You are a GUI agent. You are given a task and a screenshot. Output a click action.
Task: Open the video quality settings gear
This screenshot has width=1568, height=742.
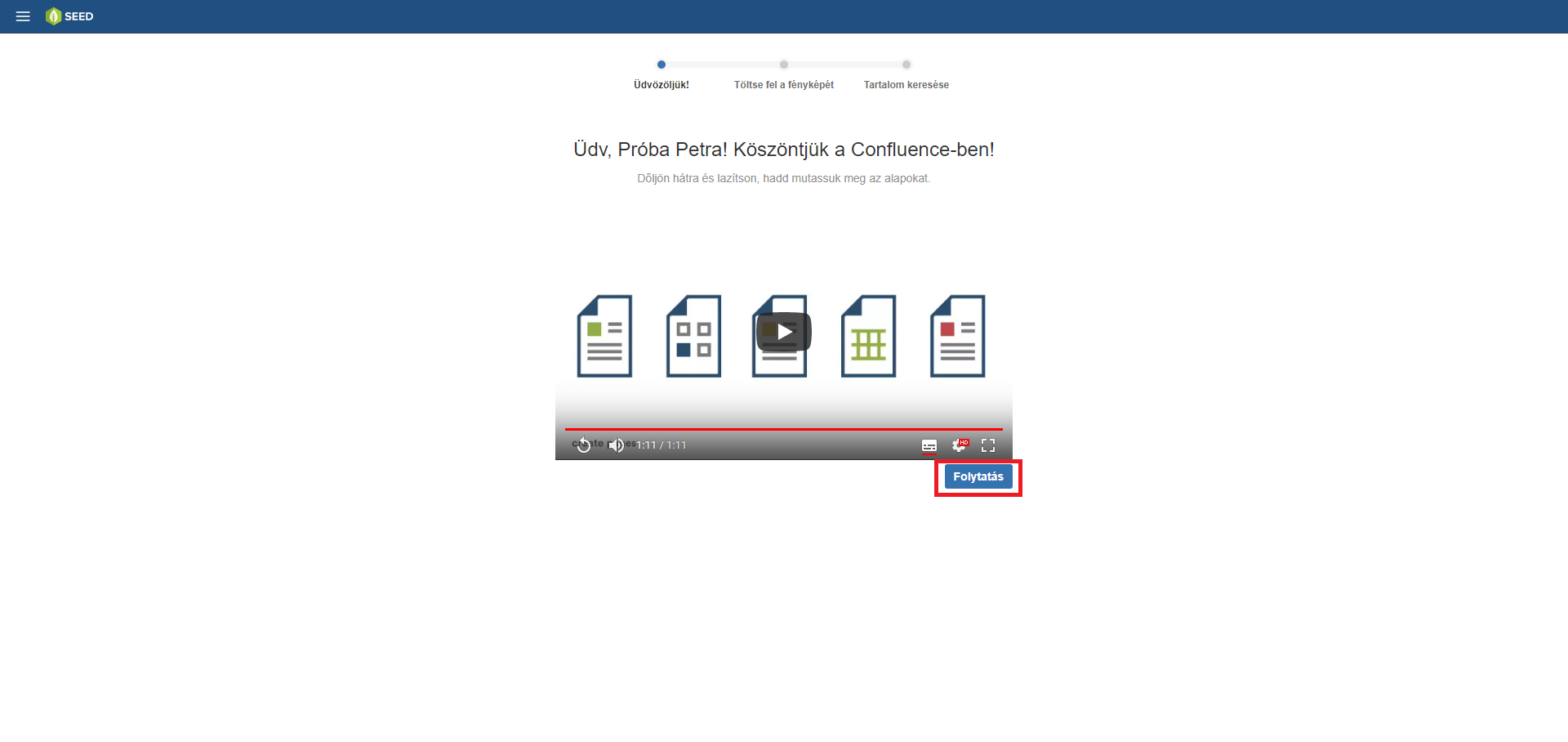[x=960, y=445]
